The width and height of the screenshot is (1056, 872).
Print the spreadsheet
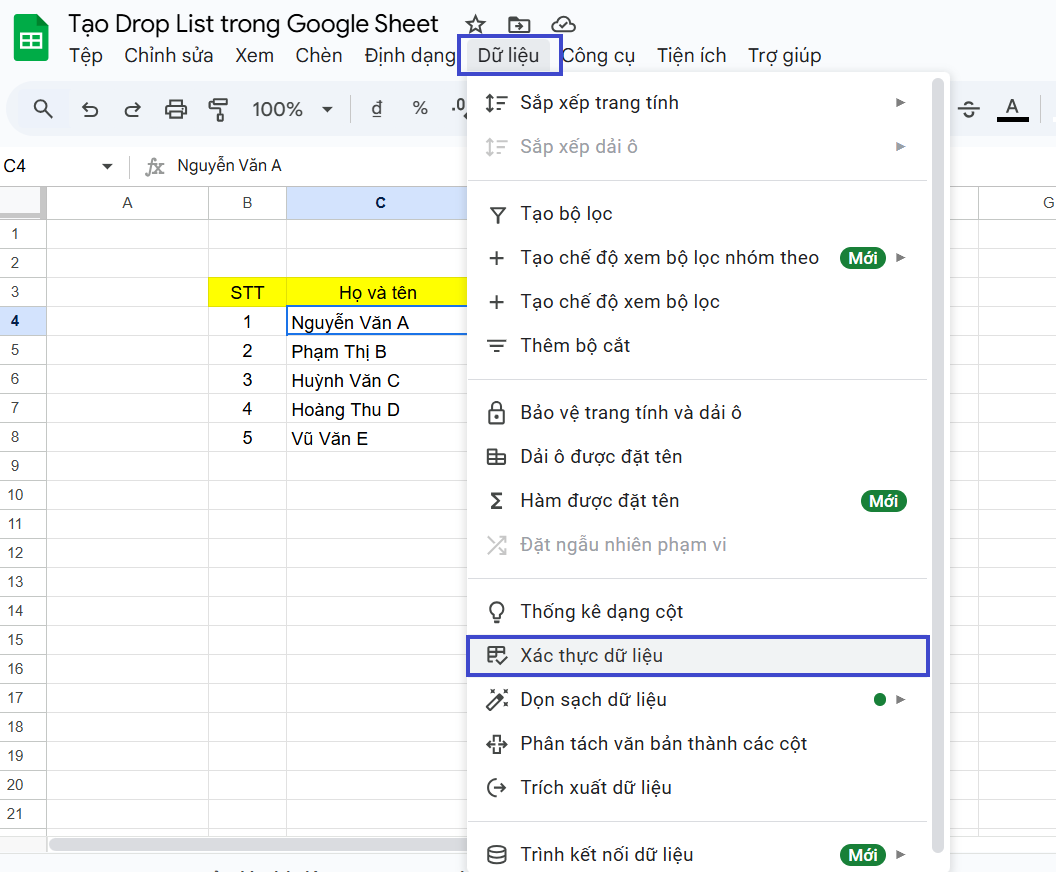pos(176,108)
